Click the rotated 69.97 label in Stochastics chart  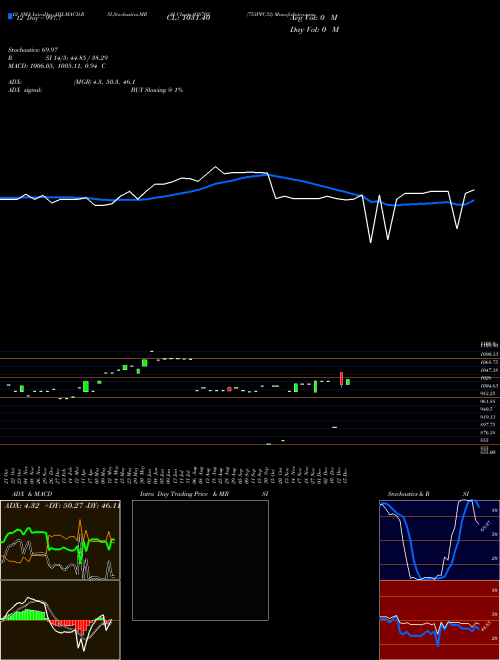pos(486,526)
